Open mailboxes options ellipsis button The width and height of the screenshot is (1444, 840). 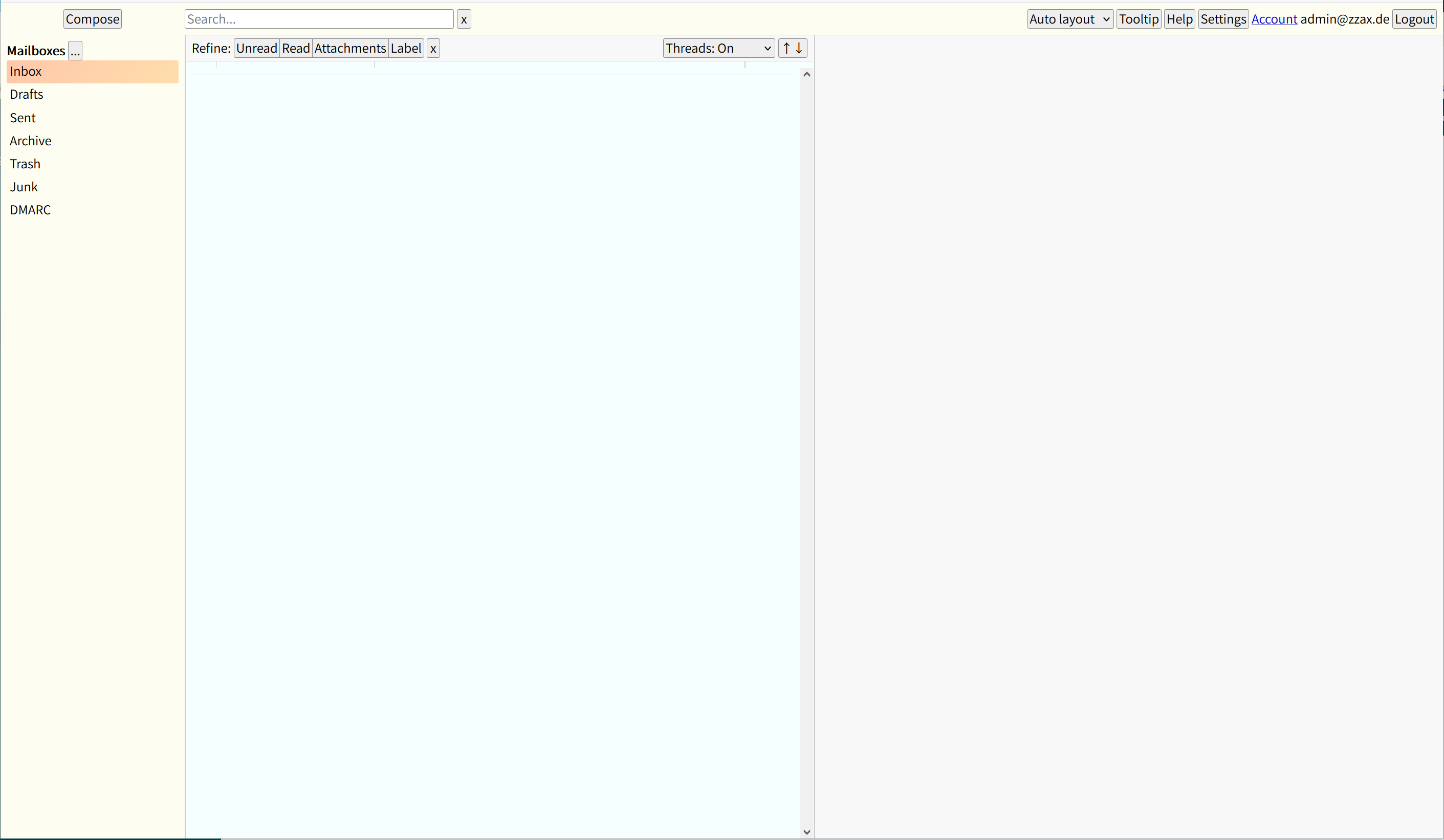[x=75, y=51]
